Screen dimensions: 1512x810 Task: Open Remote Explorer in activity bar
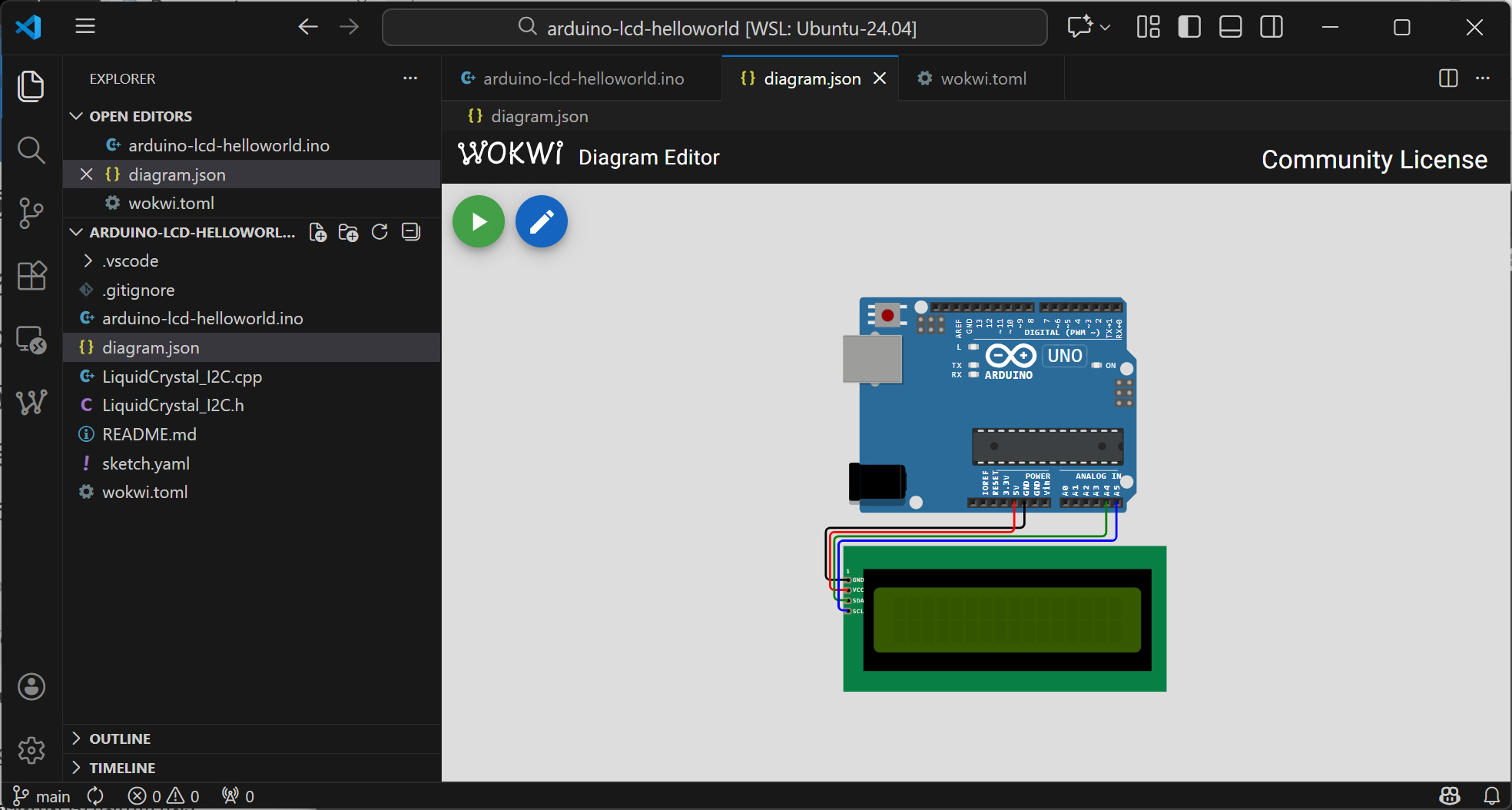point(31,340)
